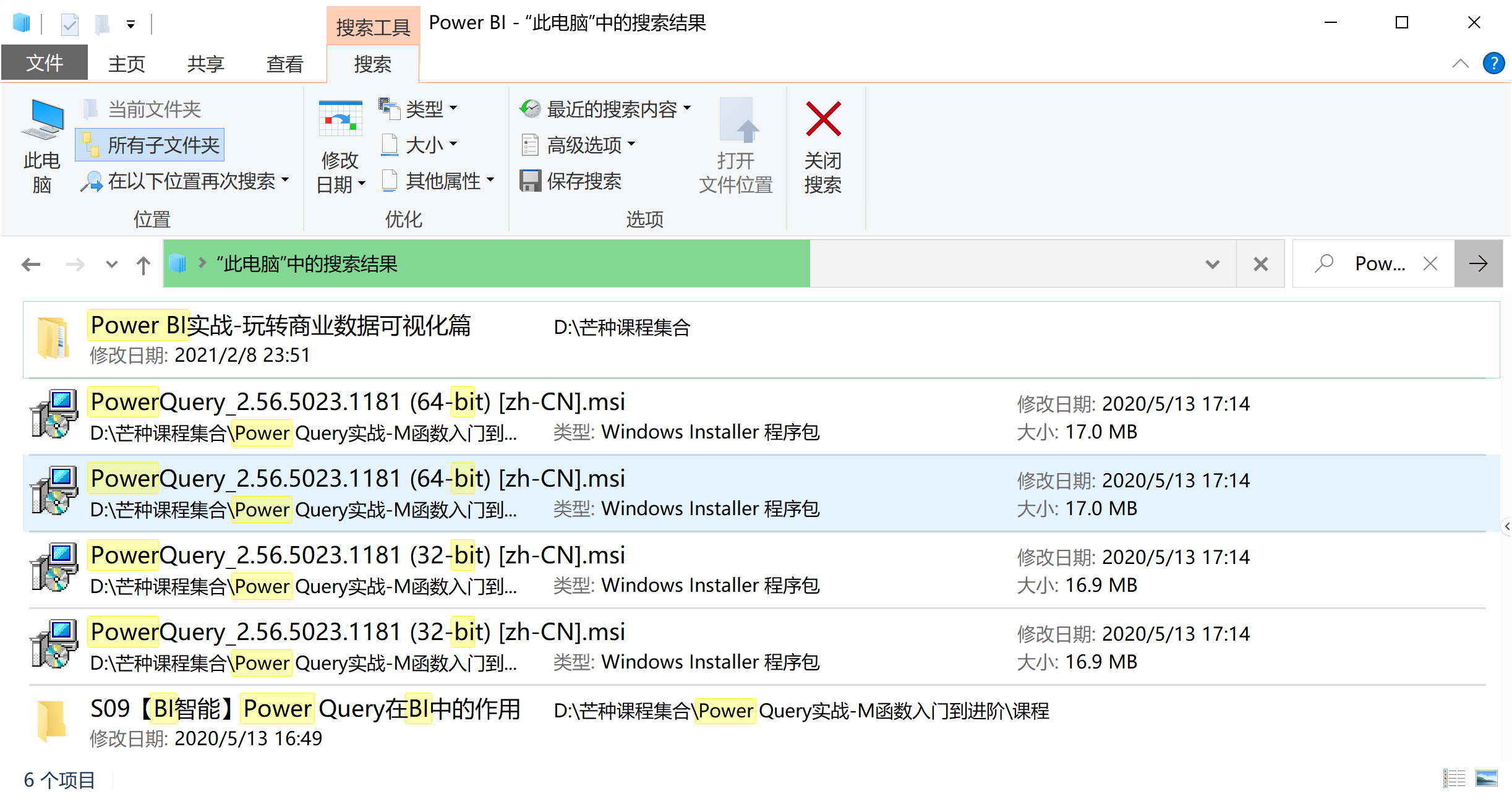Open Customize Quick Access Toolbar dropdown
The width and height of the screenshot is (1512, 799).
pyautogui.click(x=130, y=25)
